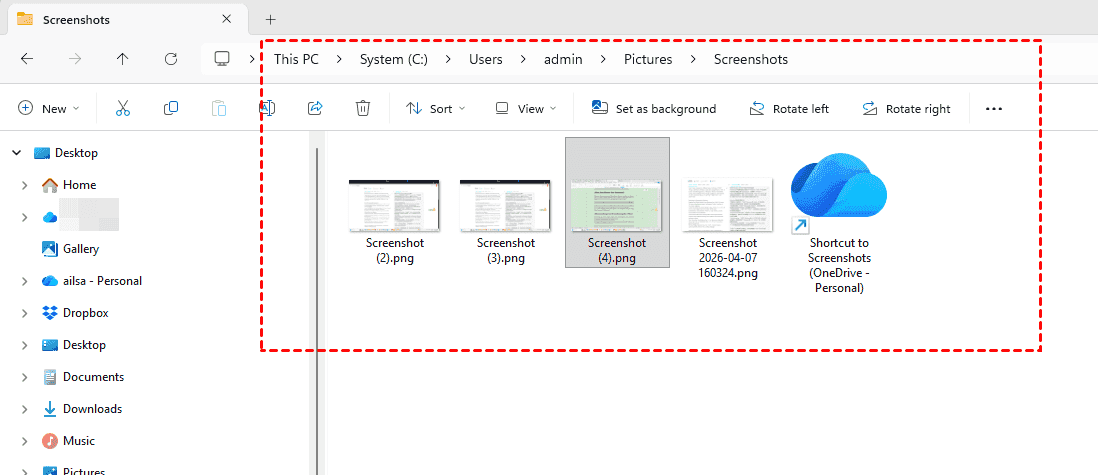
Task: Open the View dropdown menu
Action: [526, 108]
